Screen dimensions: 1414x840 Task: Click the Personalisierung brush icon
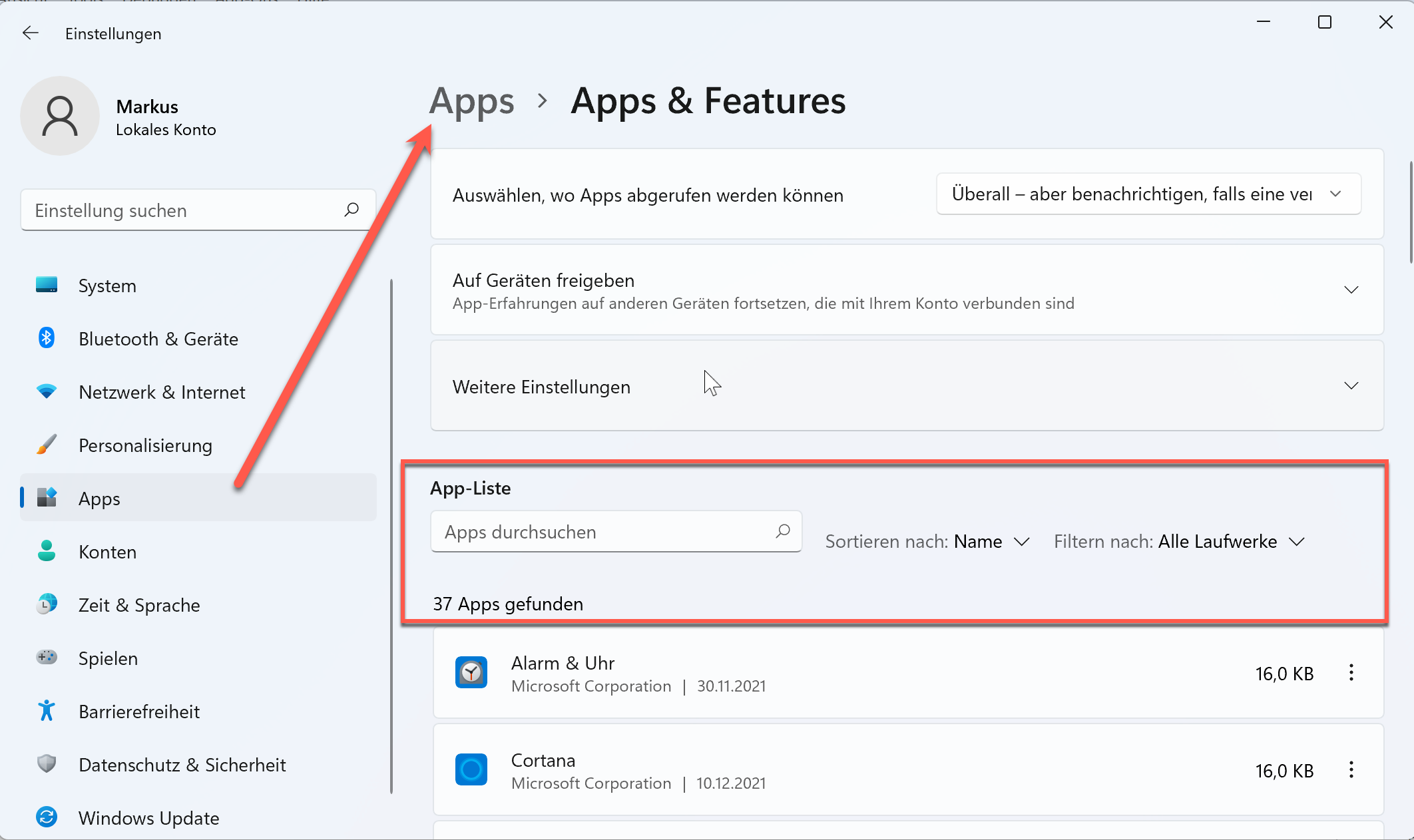(x=47, y=445)
